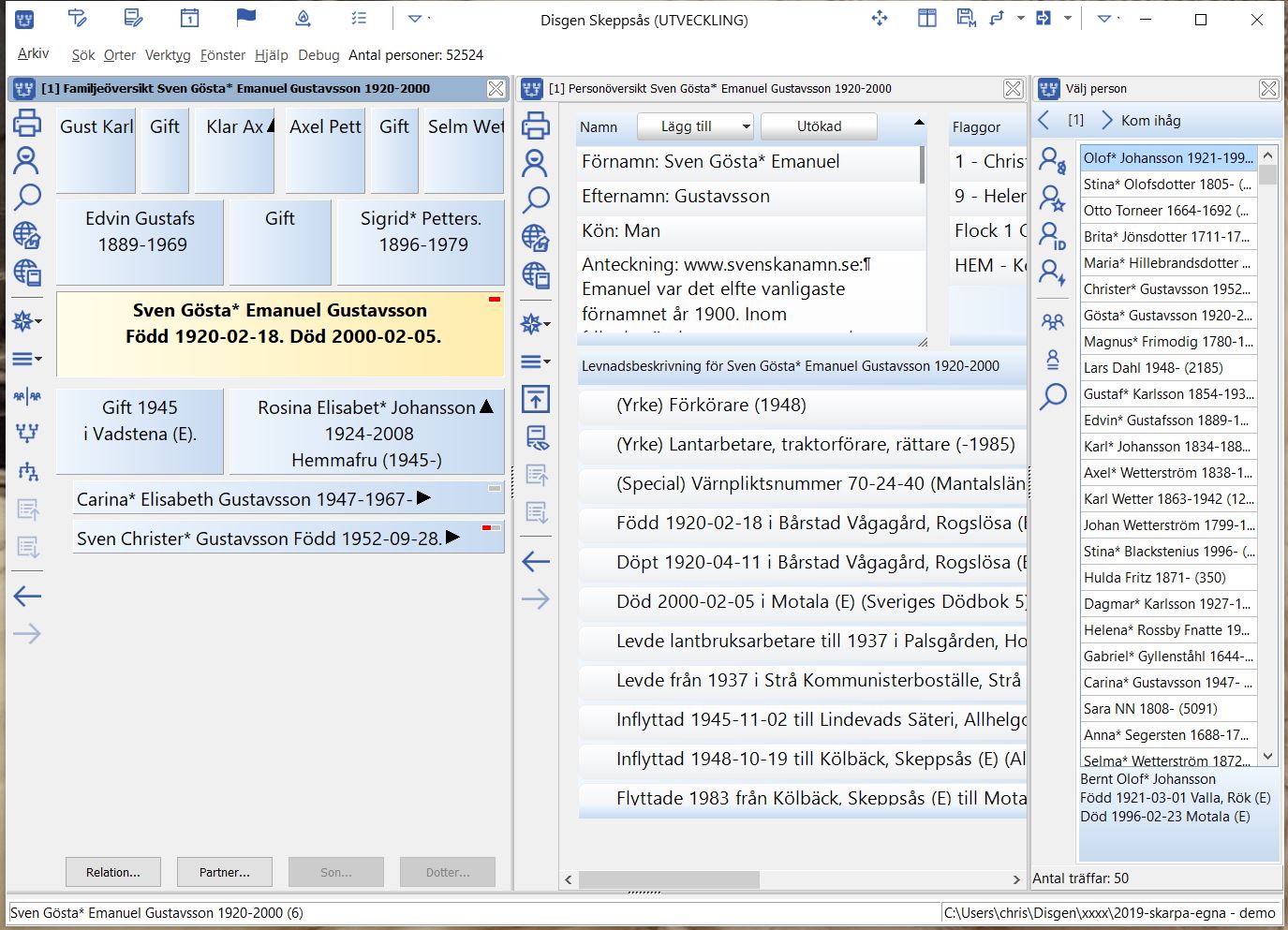Open the Fönster menu
Viewport: 1288px width, 930px height.
tap(223, 55)
